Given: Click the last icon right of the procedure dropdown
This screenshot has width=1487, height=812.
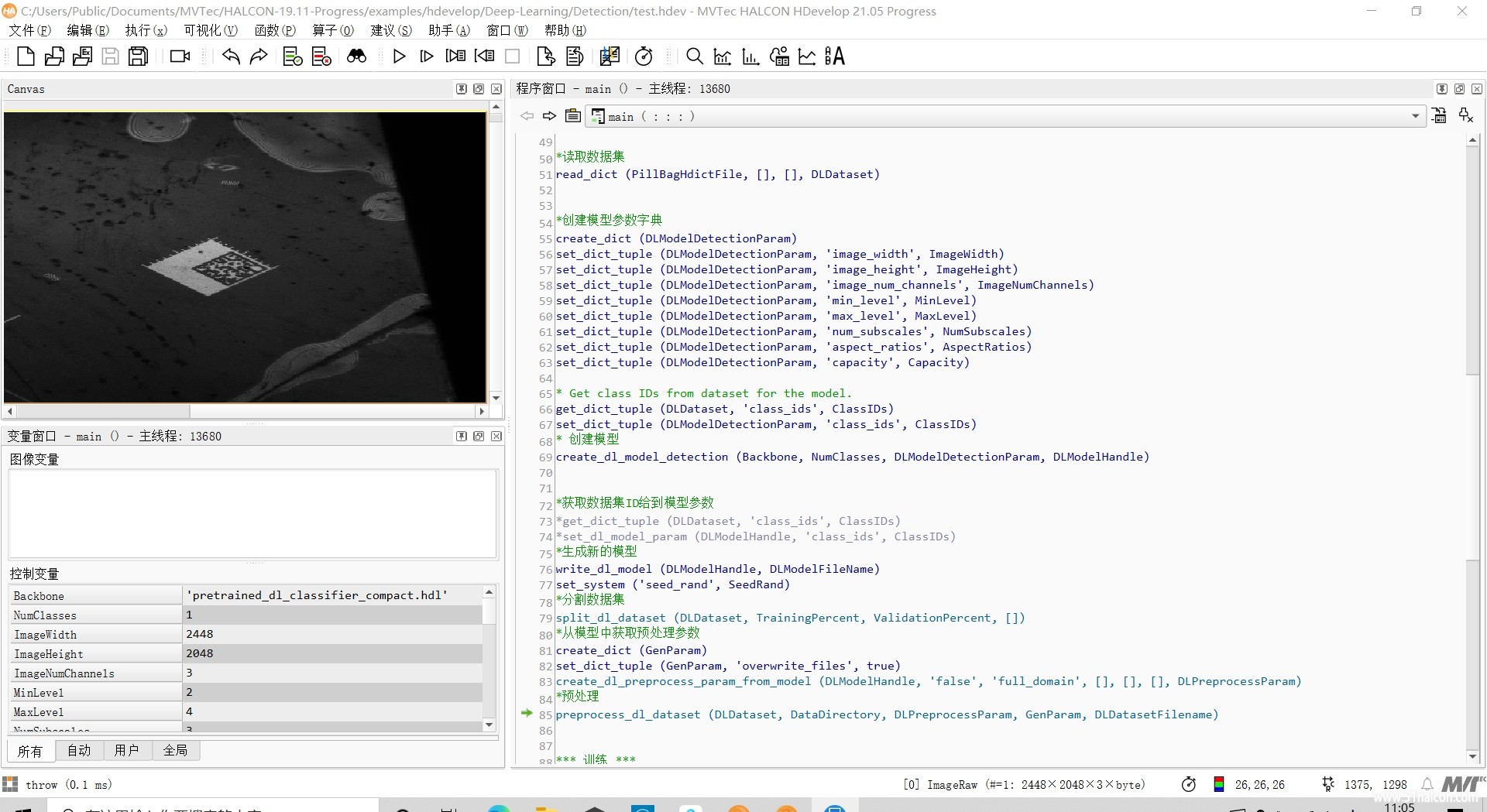Looking at the screenshot, I should [1466, 116].
